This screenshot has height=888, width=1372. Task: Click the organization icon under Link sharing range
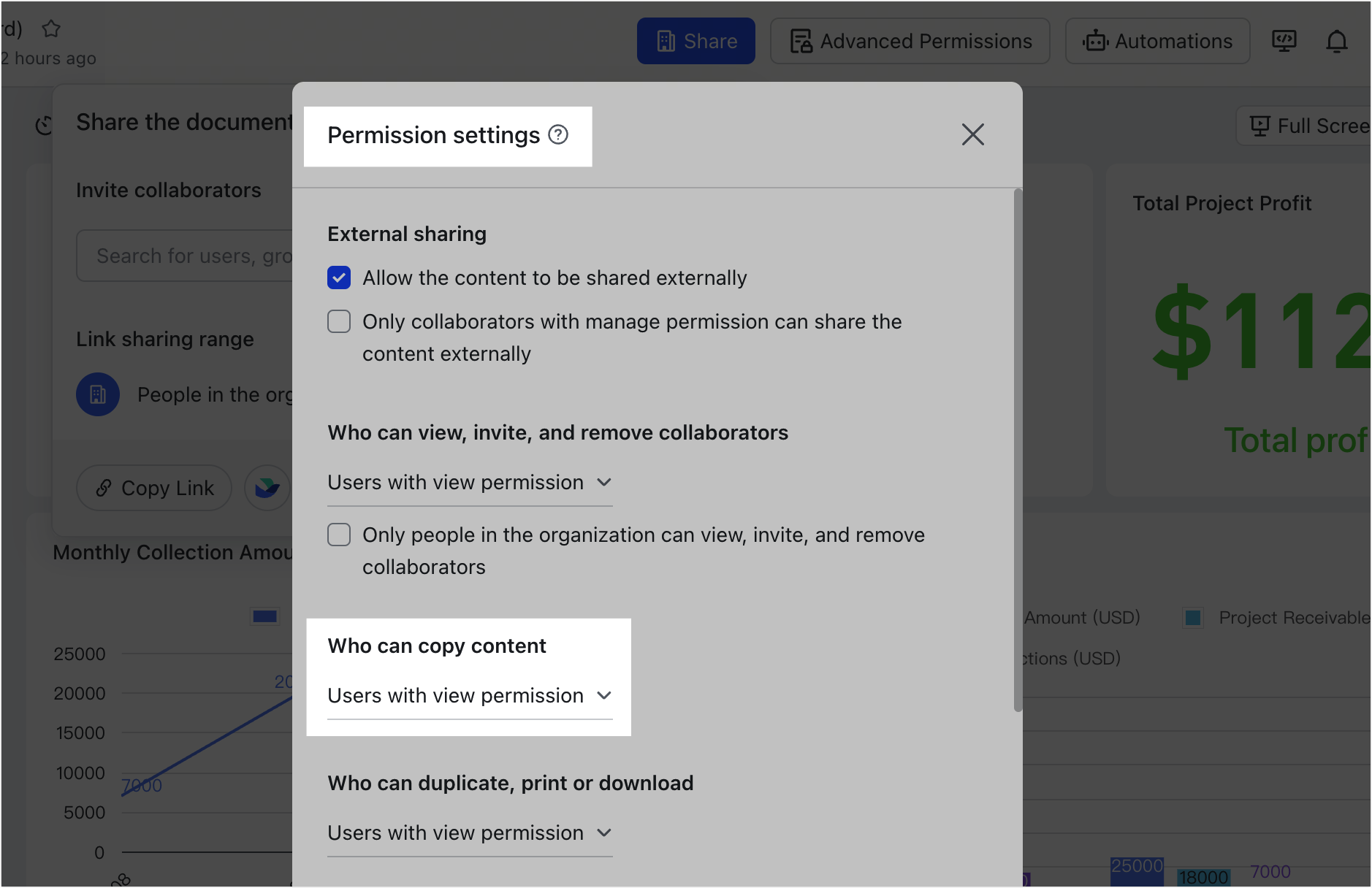pyautogui.click(x=98, y=394)
